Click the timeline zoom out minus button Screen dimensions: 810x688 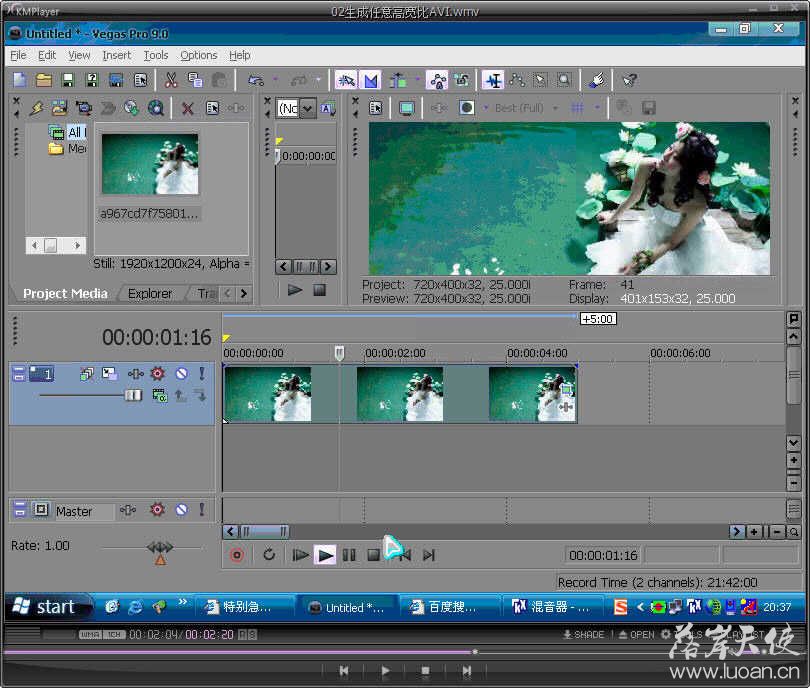(x=776, y=531)
